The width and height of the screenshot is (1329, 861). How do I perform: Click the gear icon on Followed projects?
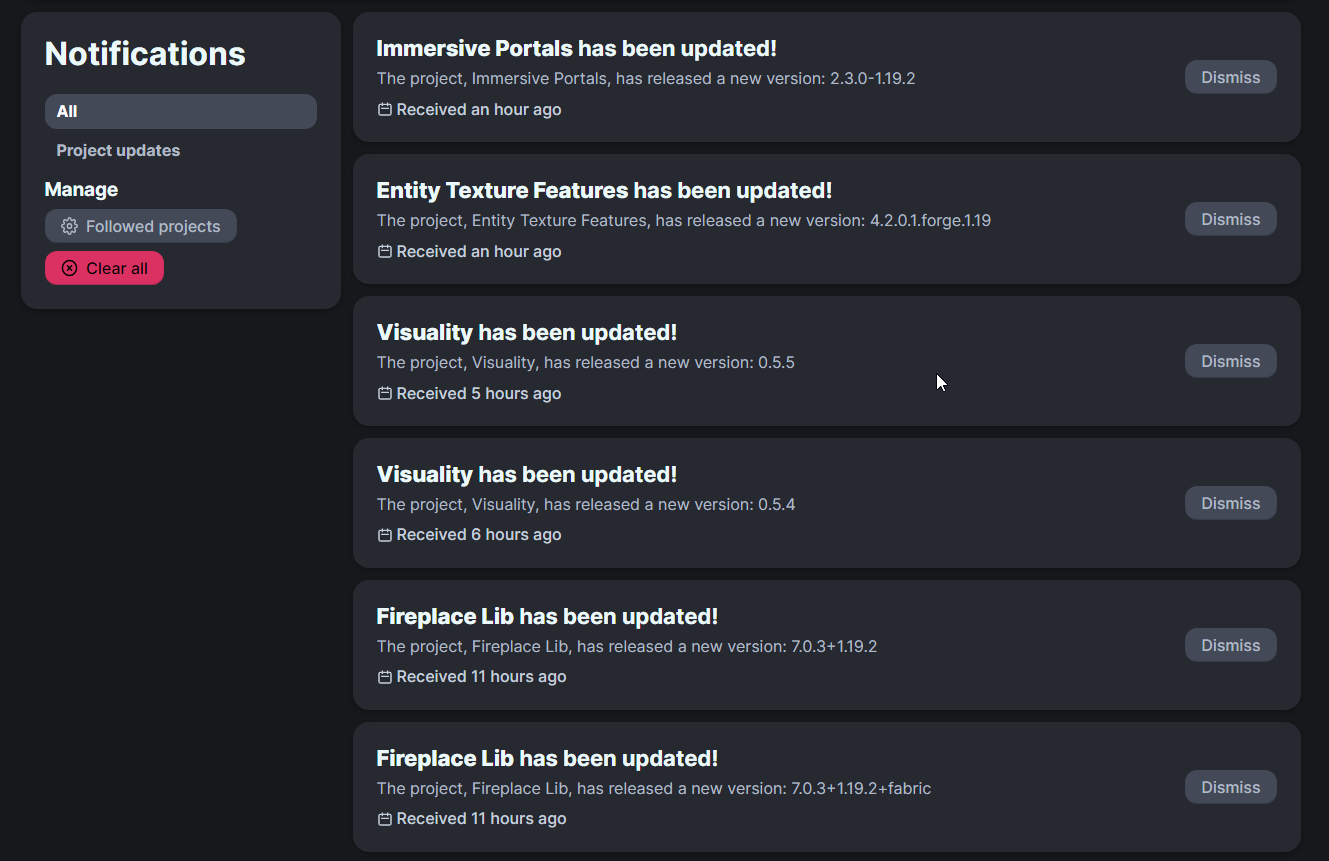(69, 226)
